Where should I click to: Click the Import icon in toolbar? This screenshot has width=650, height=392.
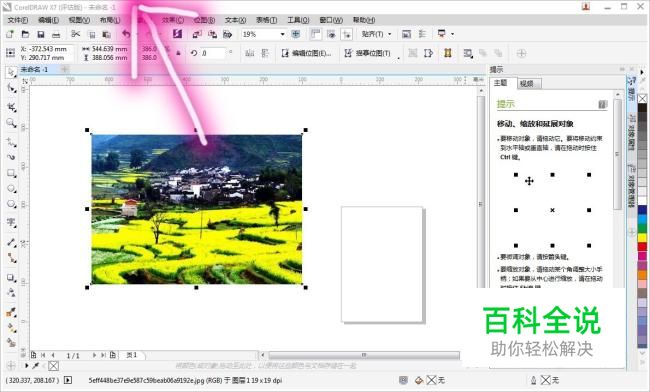tap(197, 34)
